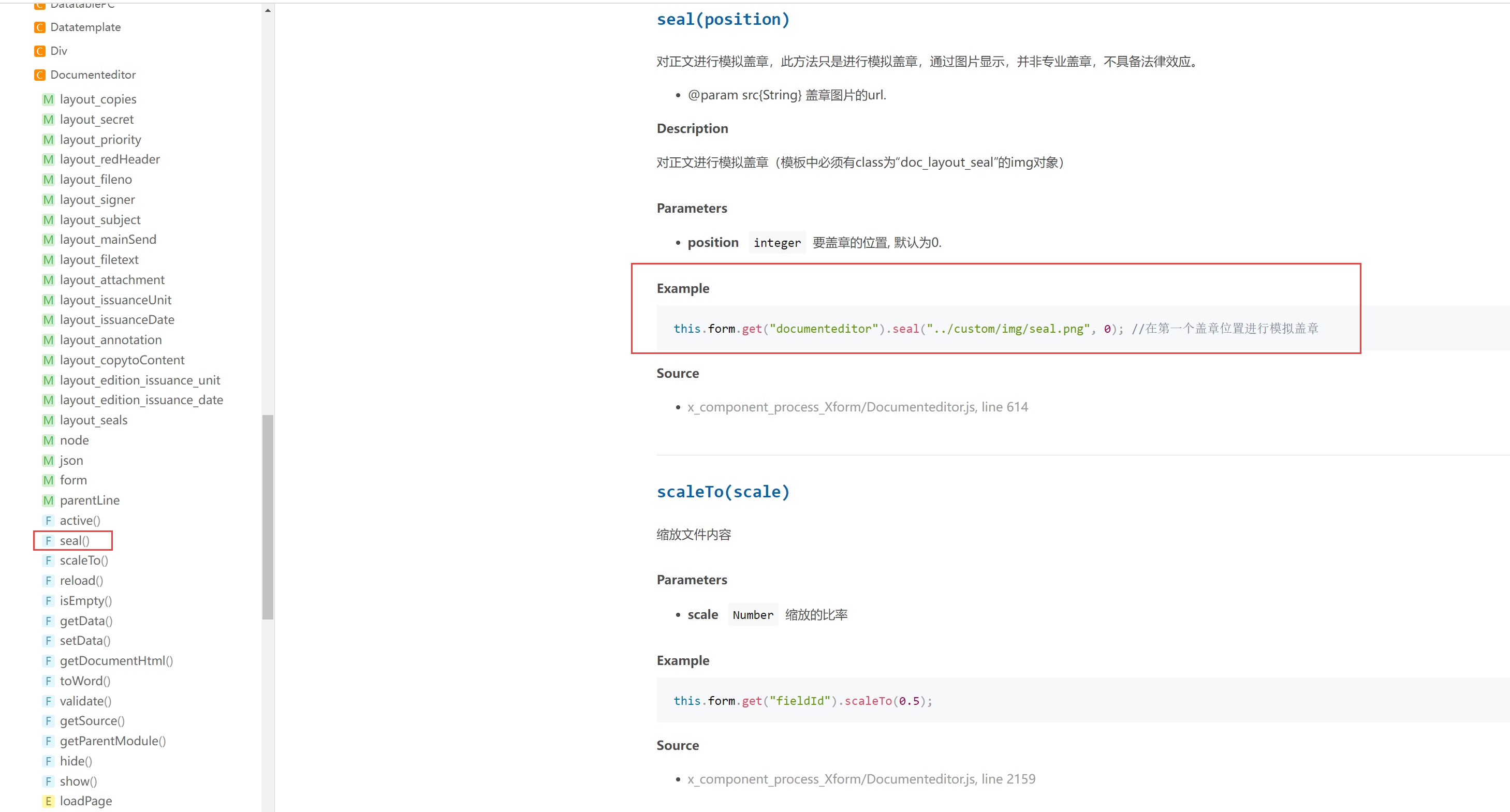The image size is (1510, 812).
Task: Go to getDocumentHtml() function entry
Action: [116, 661]
